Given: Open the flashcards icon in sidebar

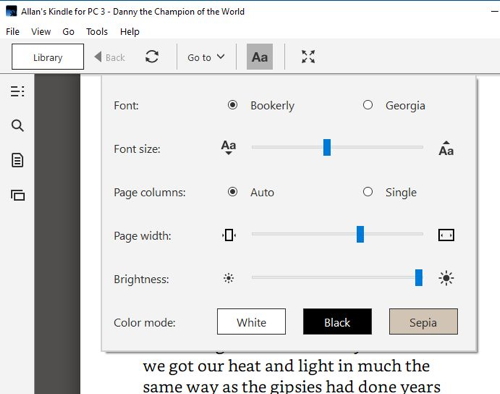Looking at the screenshot, I should (18, 195).
